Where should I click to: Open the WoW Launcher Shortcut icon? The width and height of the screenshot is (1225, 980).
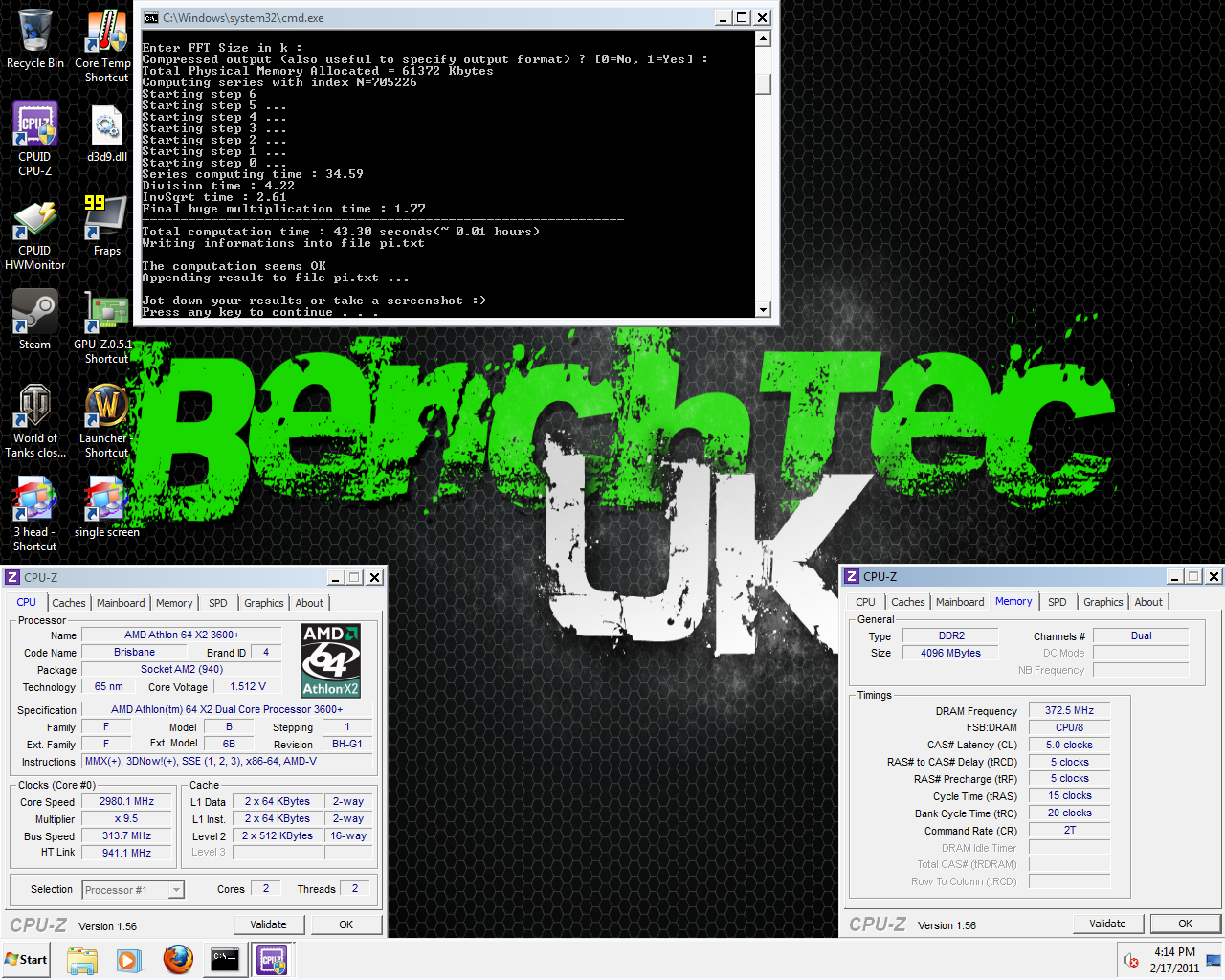tap(106, 420)
